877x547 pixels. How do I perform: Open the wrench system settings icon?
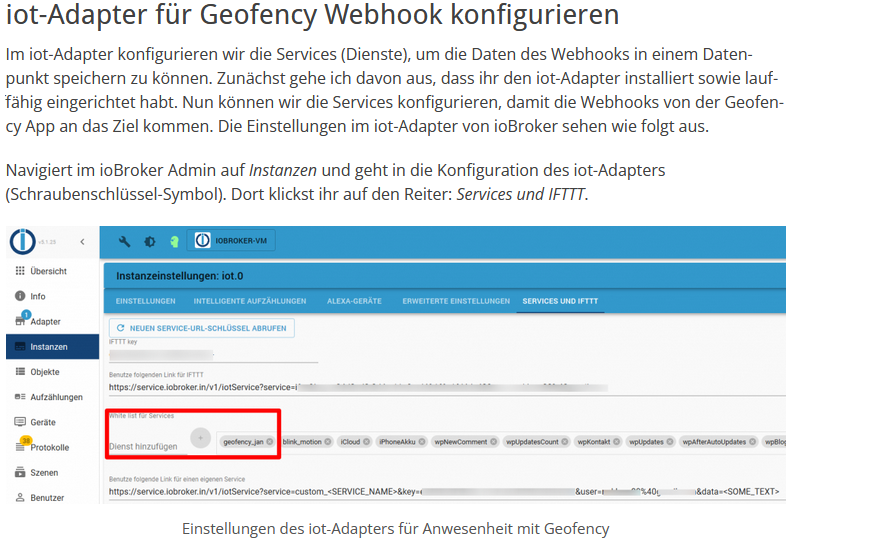tap(124, 241)
